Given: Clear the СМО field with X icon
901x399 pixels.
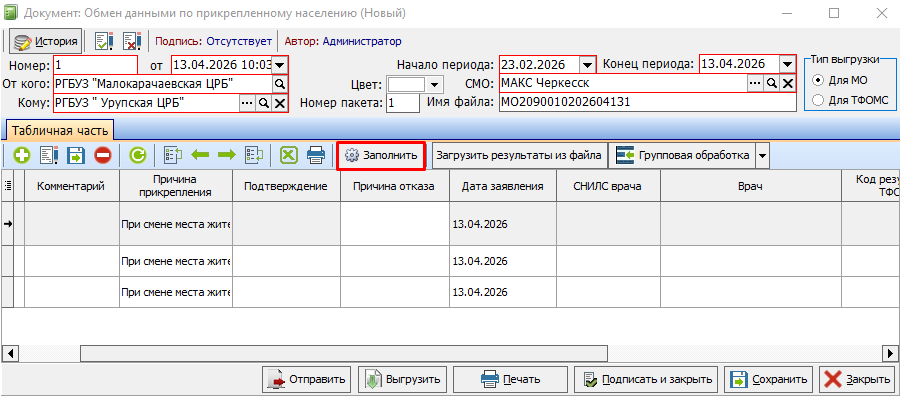Looking at the screenshot, I should (x=788, y=84).
